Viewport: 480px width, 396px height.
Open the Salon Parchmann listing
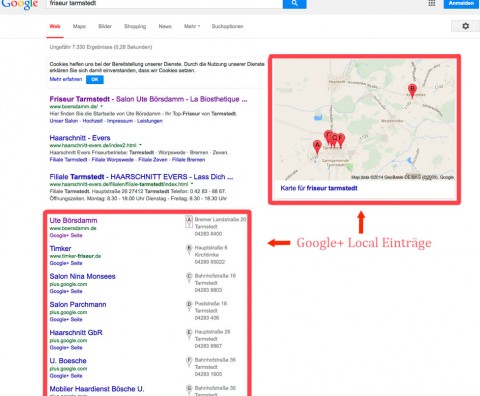click(x=78, y=304)
